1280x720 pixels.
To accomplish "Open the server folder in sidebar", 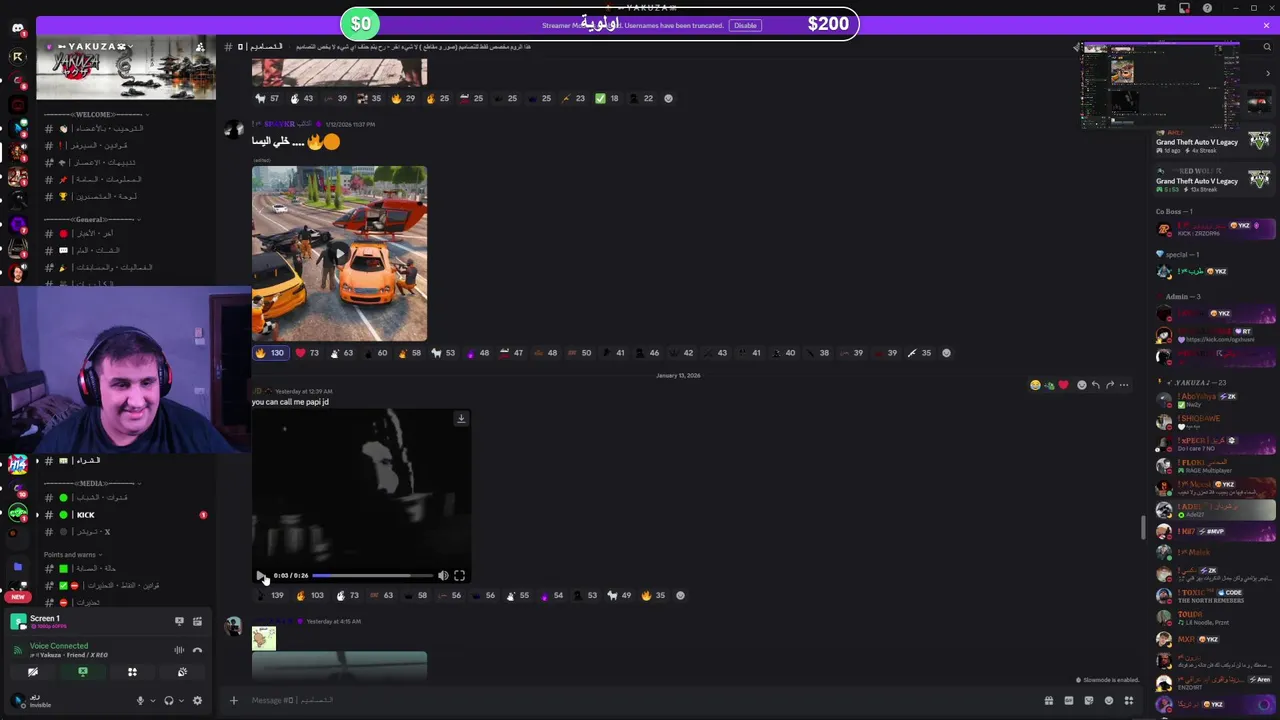I will [x=18, y=566].
